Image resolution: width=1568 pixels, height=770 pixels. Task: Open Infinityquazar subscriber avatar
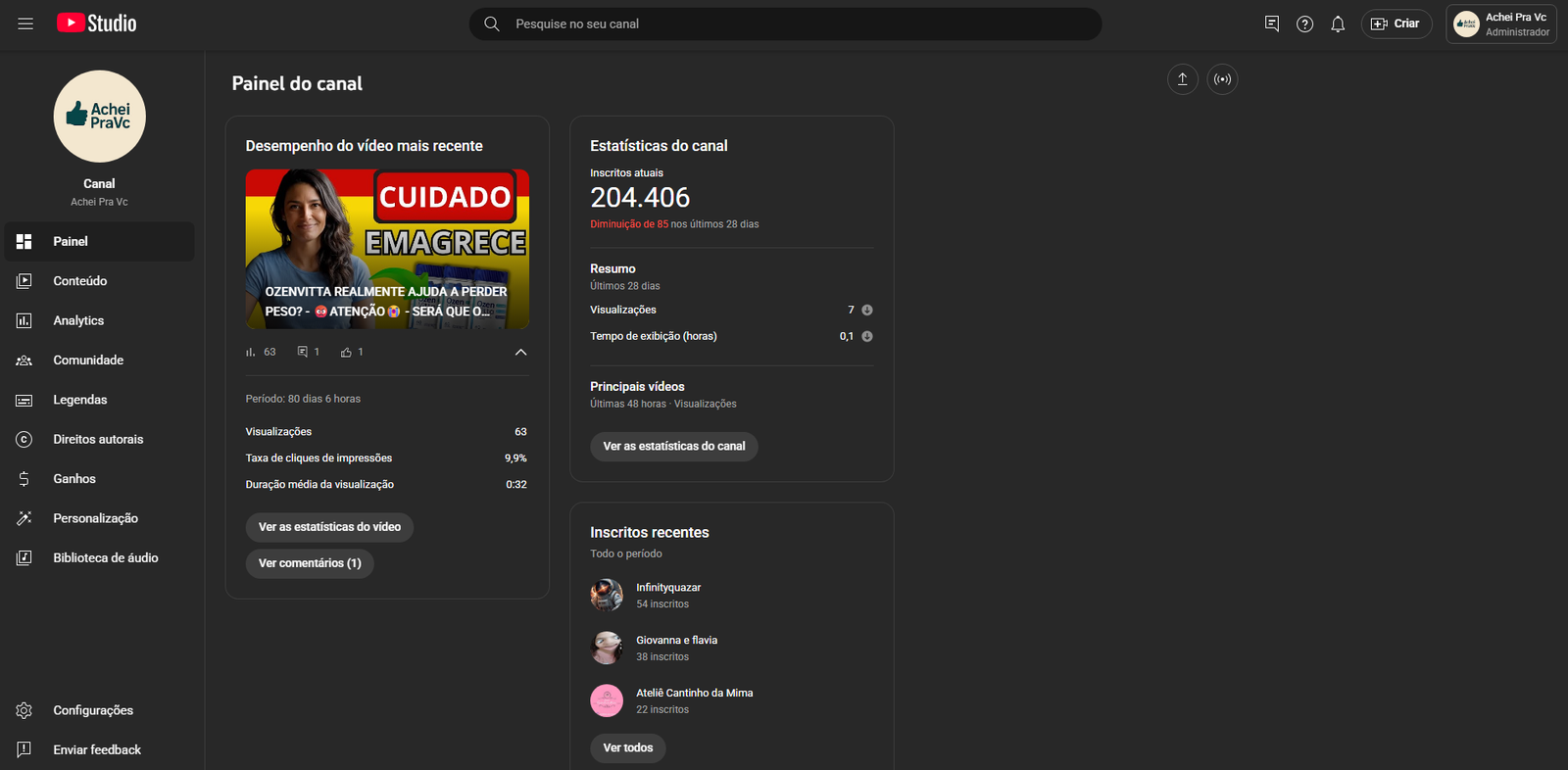point(607,595)
